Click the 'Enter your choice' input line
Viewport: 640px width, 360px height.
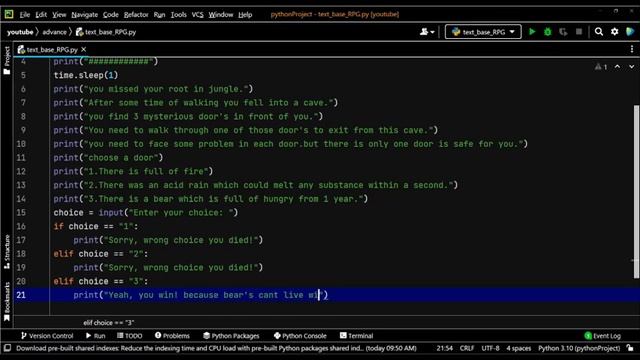pyautogui.click(x=146, y=213)
